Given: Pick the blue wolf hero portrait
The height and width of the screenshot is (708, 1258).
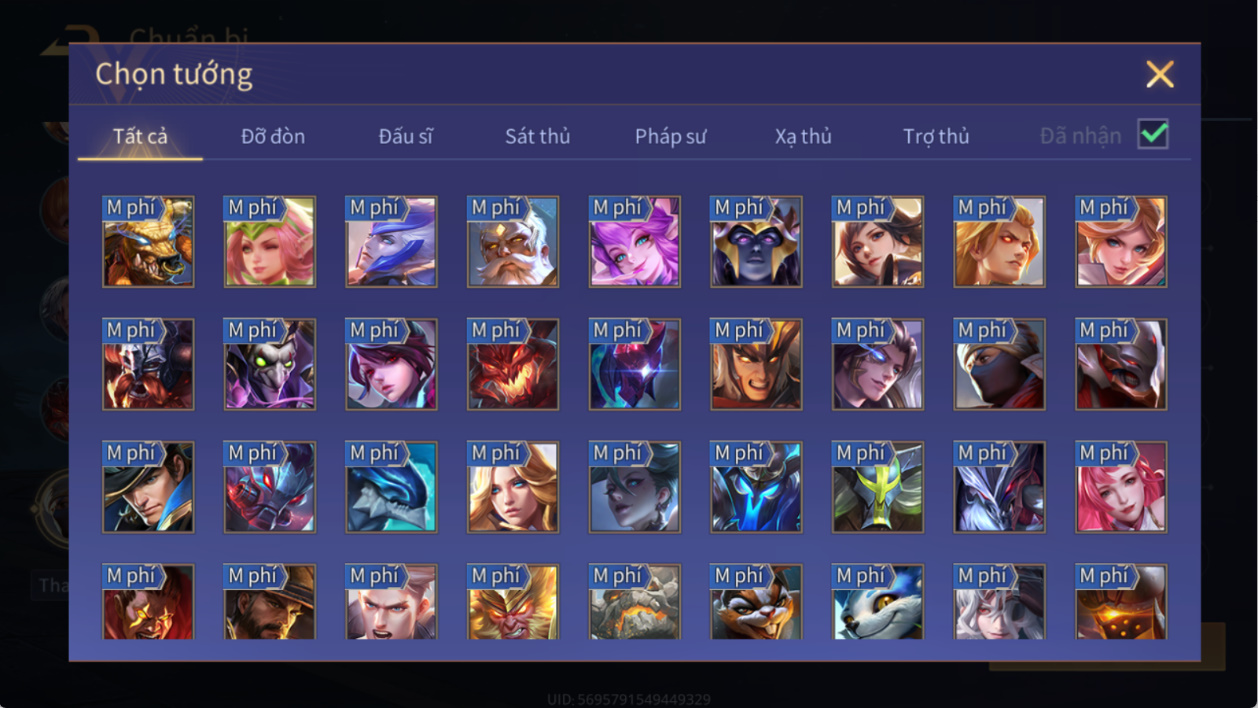Looking at the screenshot, I should tap(878, 602).
